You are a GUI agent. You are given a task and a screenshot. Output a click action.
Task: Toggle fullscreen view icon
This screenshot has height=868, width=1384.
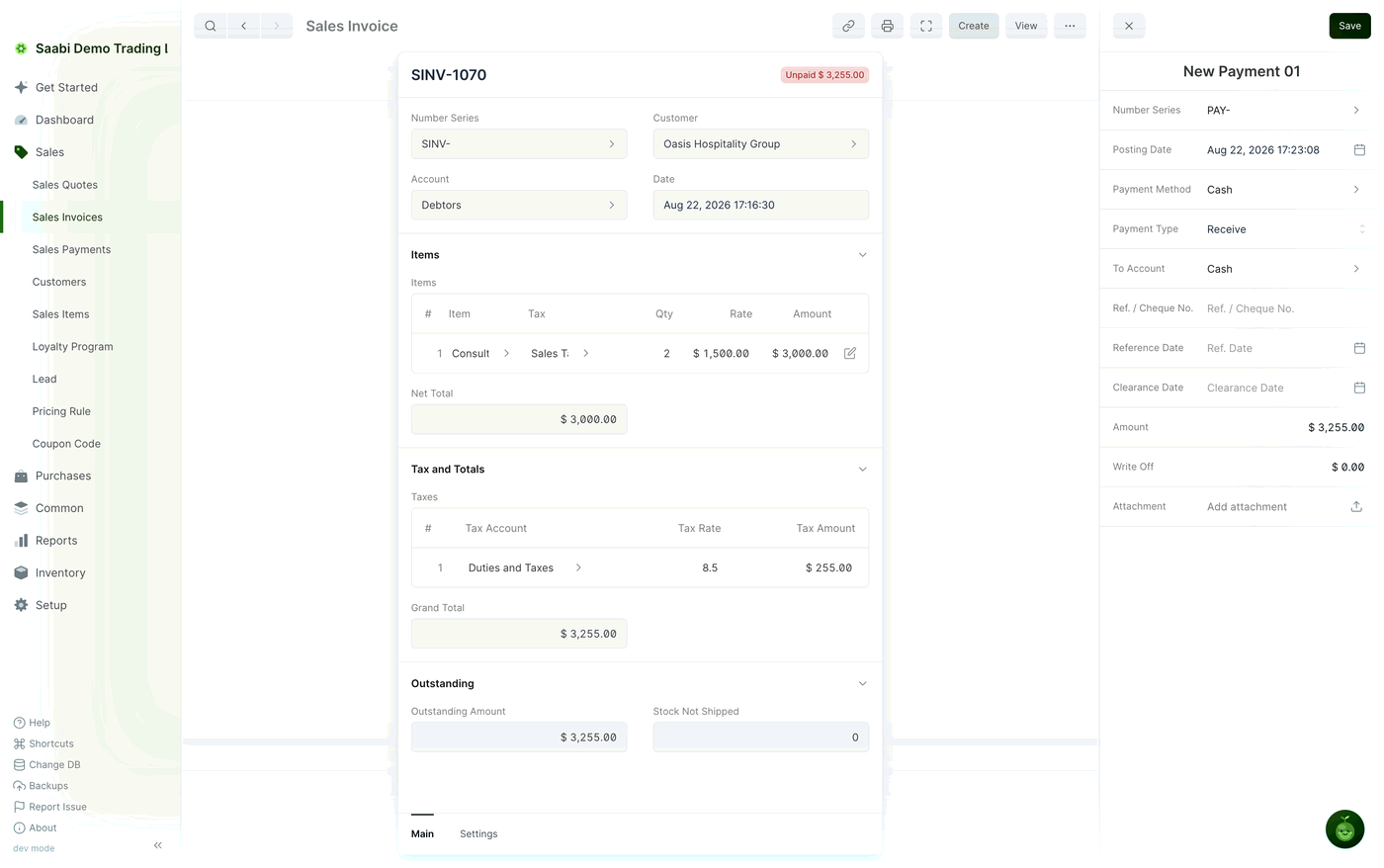[926, 26]
